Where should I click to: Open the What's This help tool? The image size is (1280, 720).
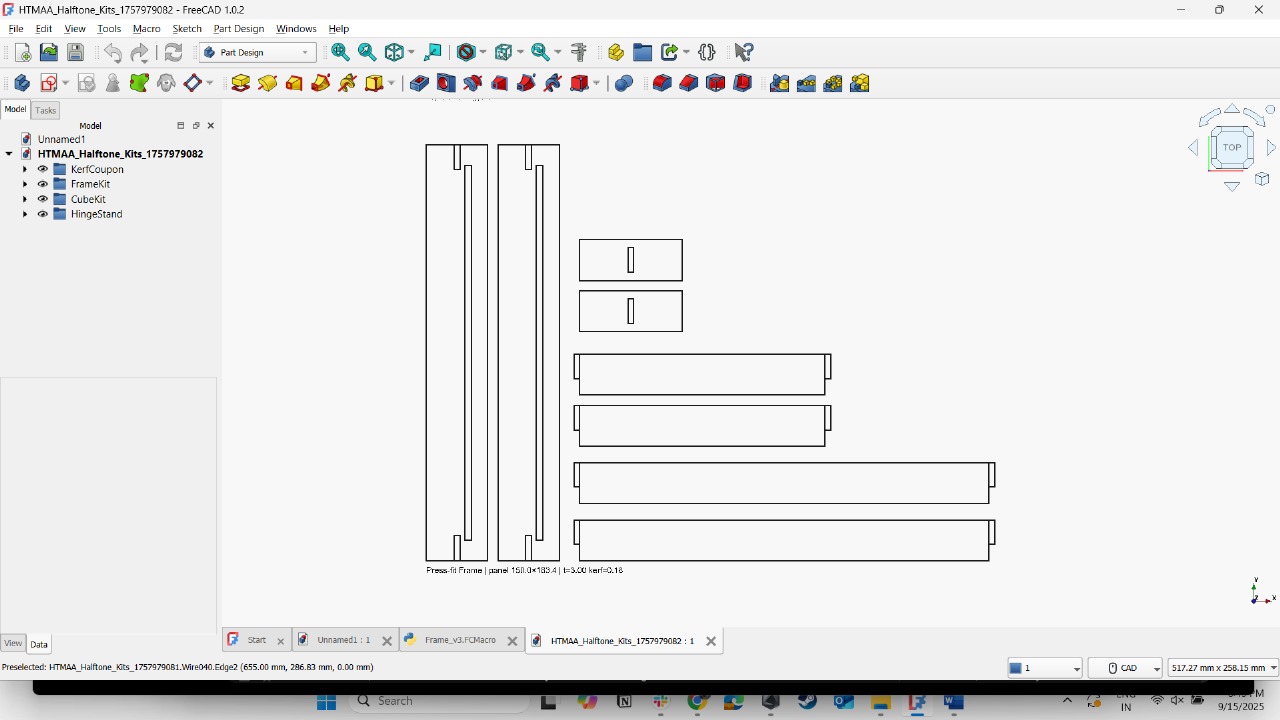coord(743,52)
